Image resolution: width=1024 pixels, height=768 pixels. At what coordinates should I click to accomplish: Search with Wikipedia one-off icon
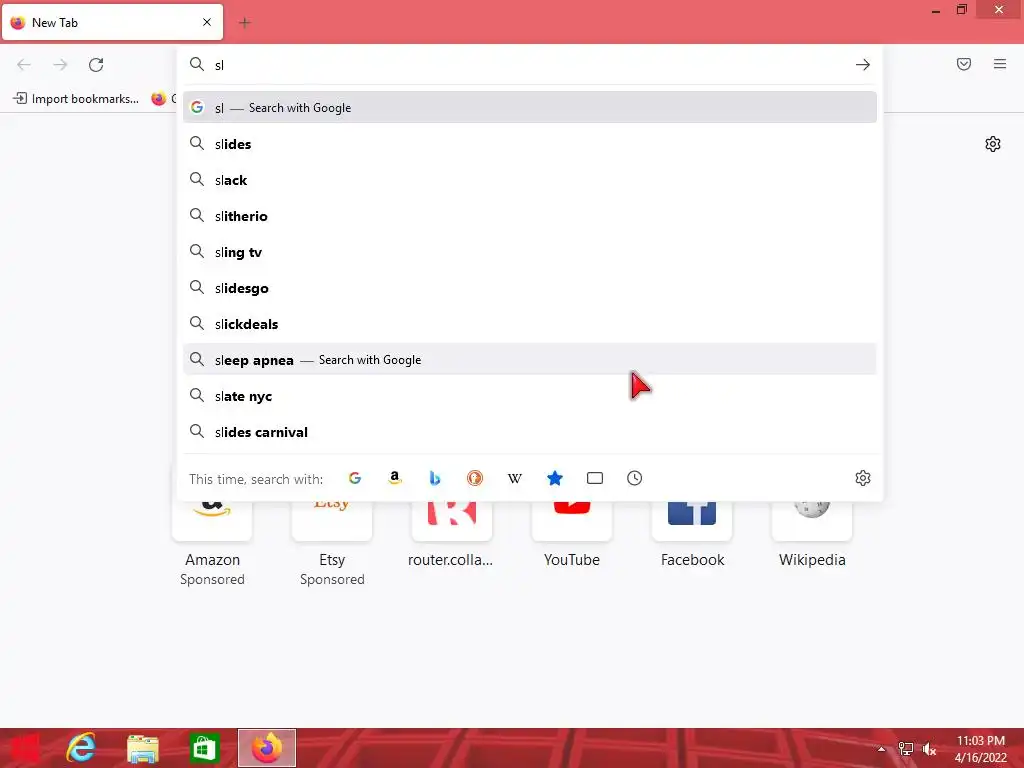(x=515, y=478)
